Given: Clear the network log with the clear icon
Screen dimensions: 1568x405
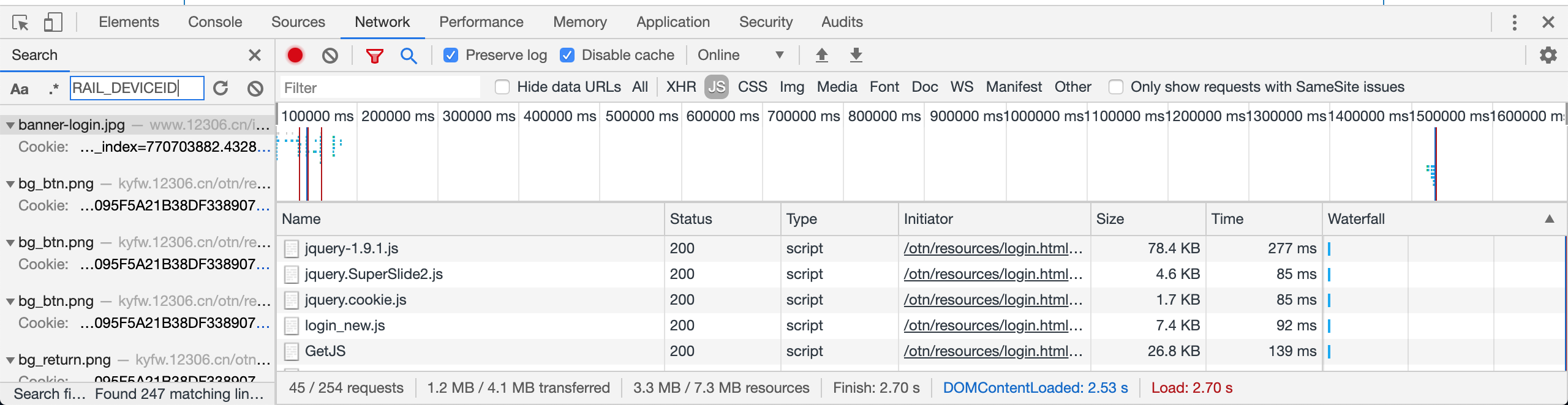Looking at the screenshot, I should [x=330, y=56].
